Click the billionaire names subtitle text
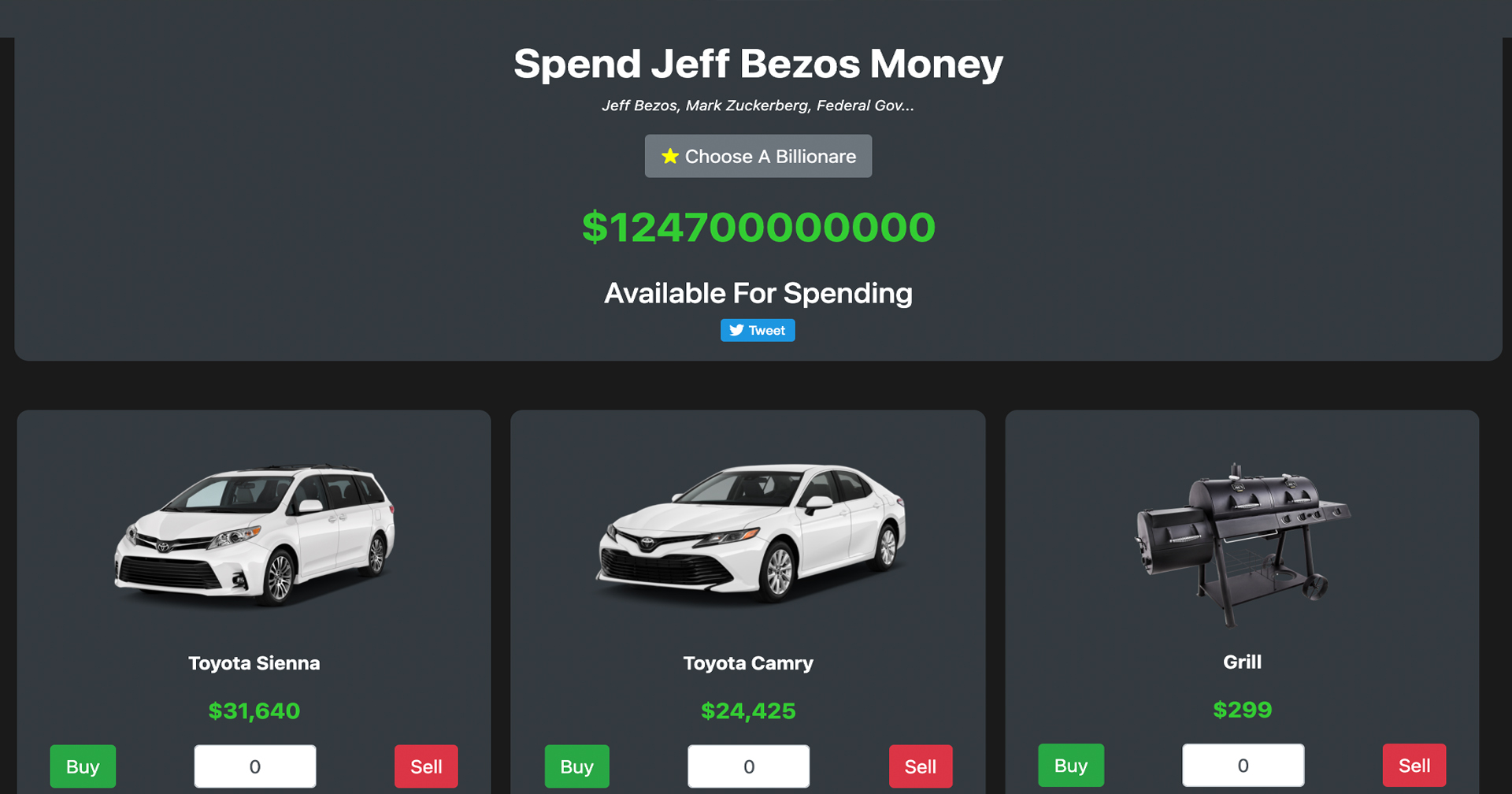 758,106
